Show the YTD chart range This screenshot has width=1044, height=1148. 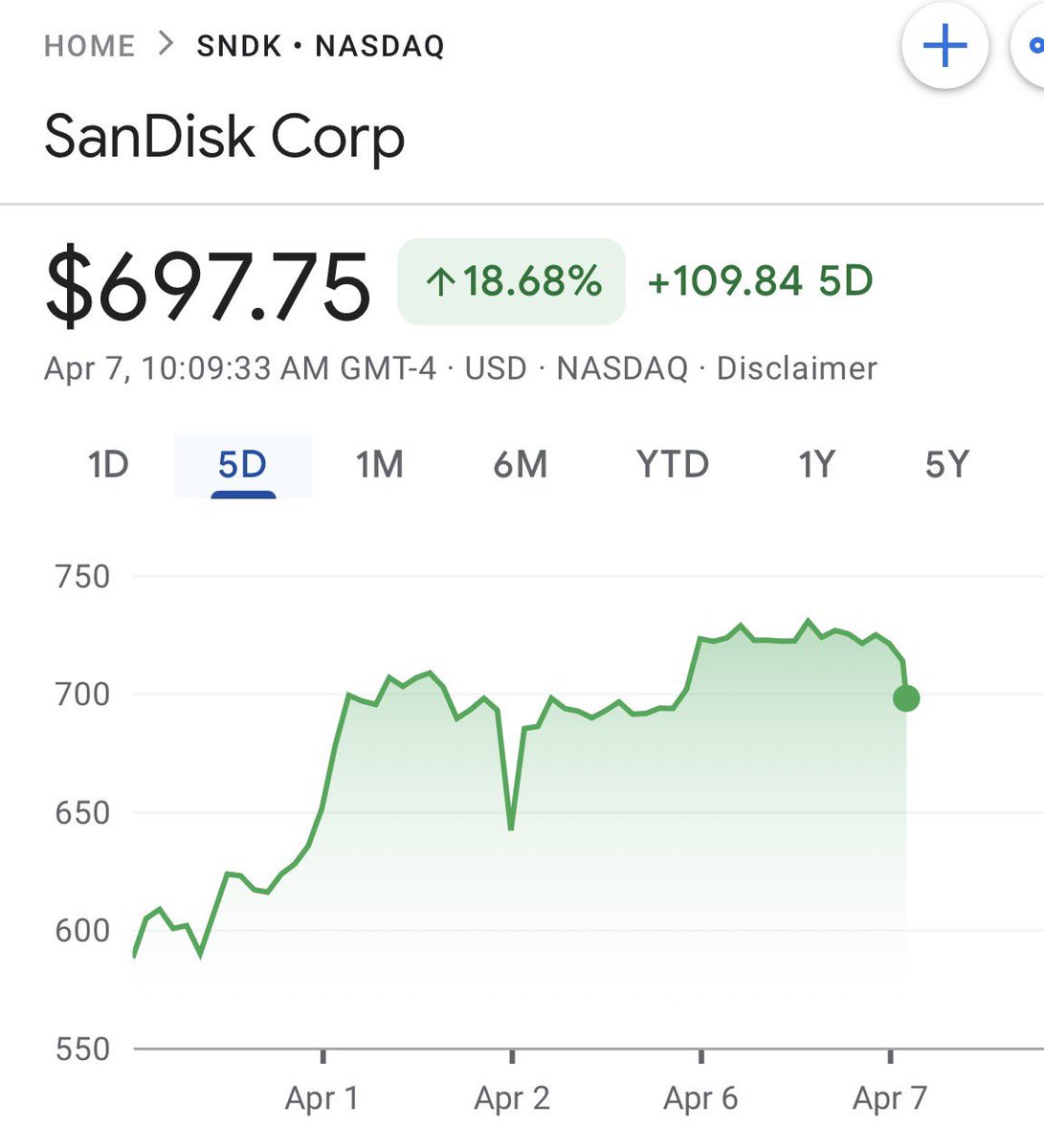tap(672, 465)
